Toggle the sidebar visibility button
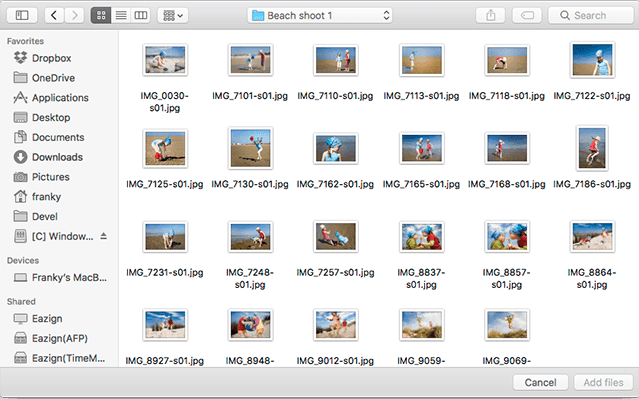 22,15
